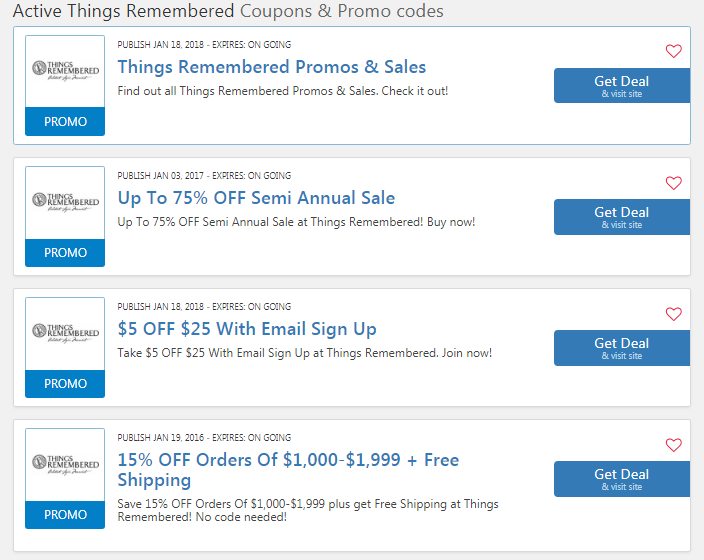Favorite the 75% OFF Semi Annual Sale heart
The height and width of the screenshot is (560, 704).
tap(673, 183)
